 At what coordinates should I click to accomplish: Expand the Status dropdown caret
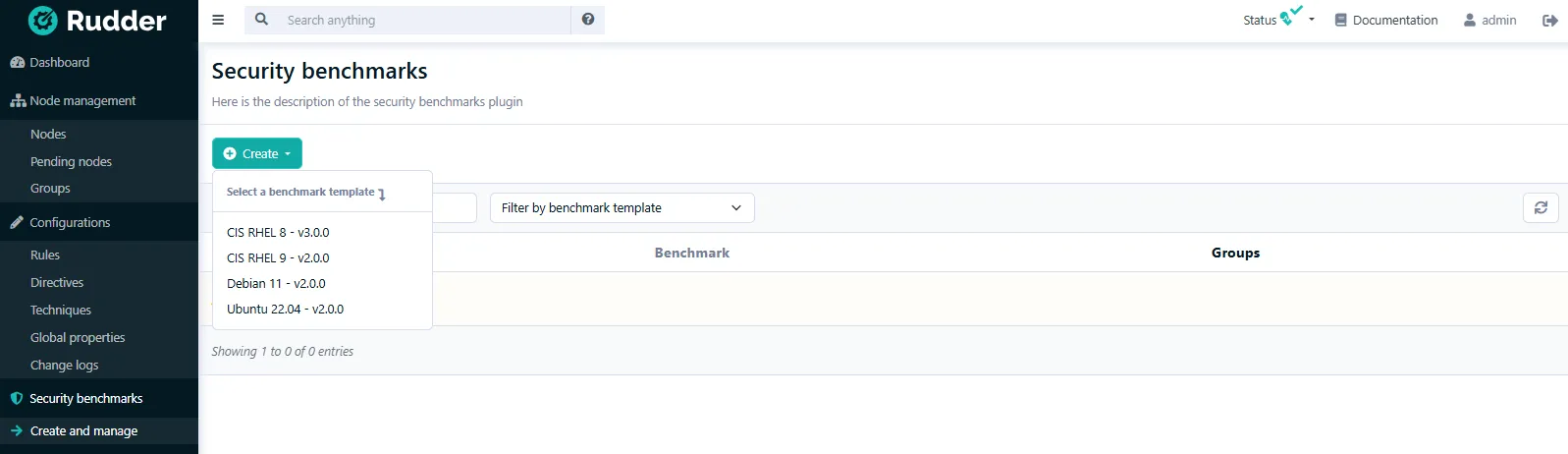point(1312,20)
